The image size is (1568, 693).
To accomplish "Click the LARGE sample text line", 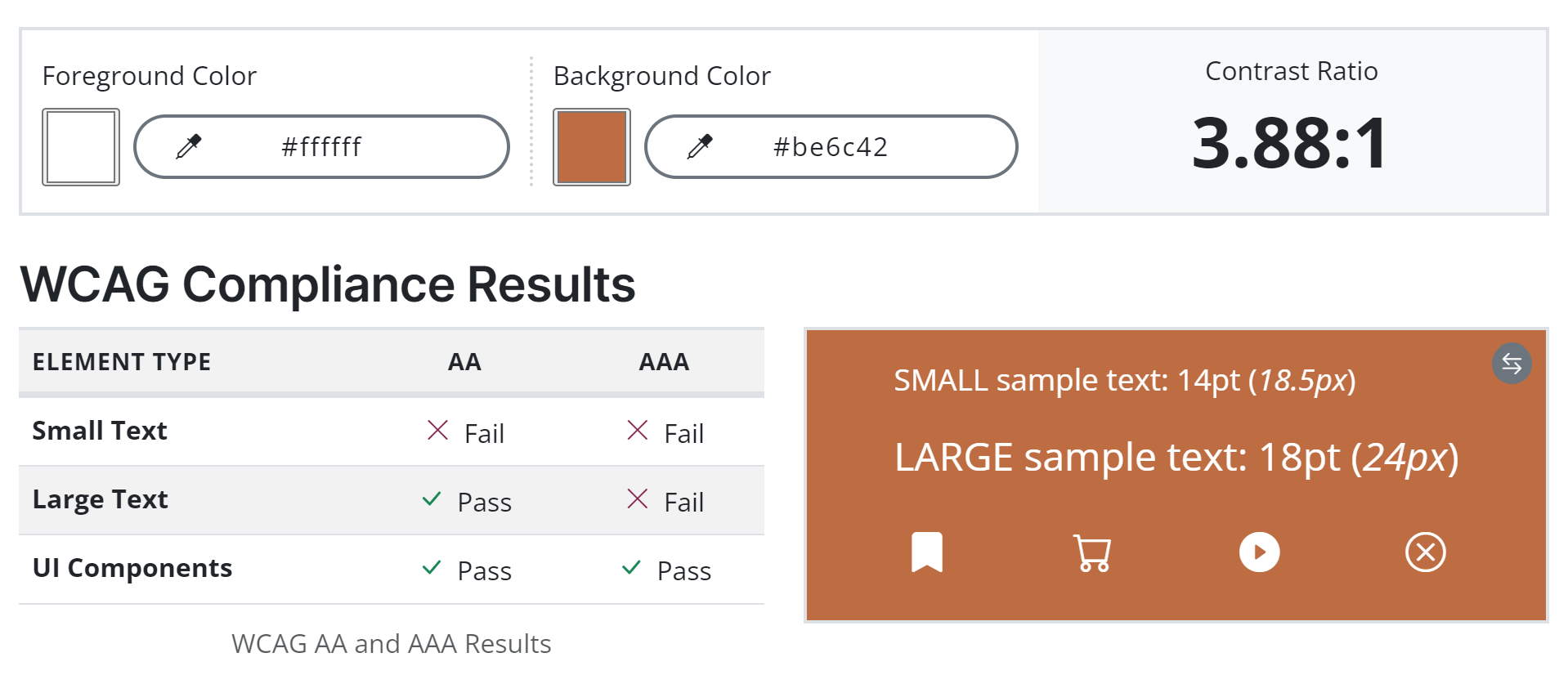I will (1176, 458).
